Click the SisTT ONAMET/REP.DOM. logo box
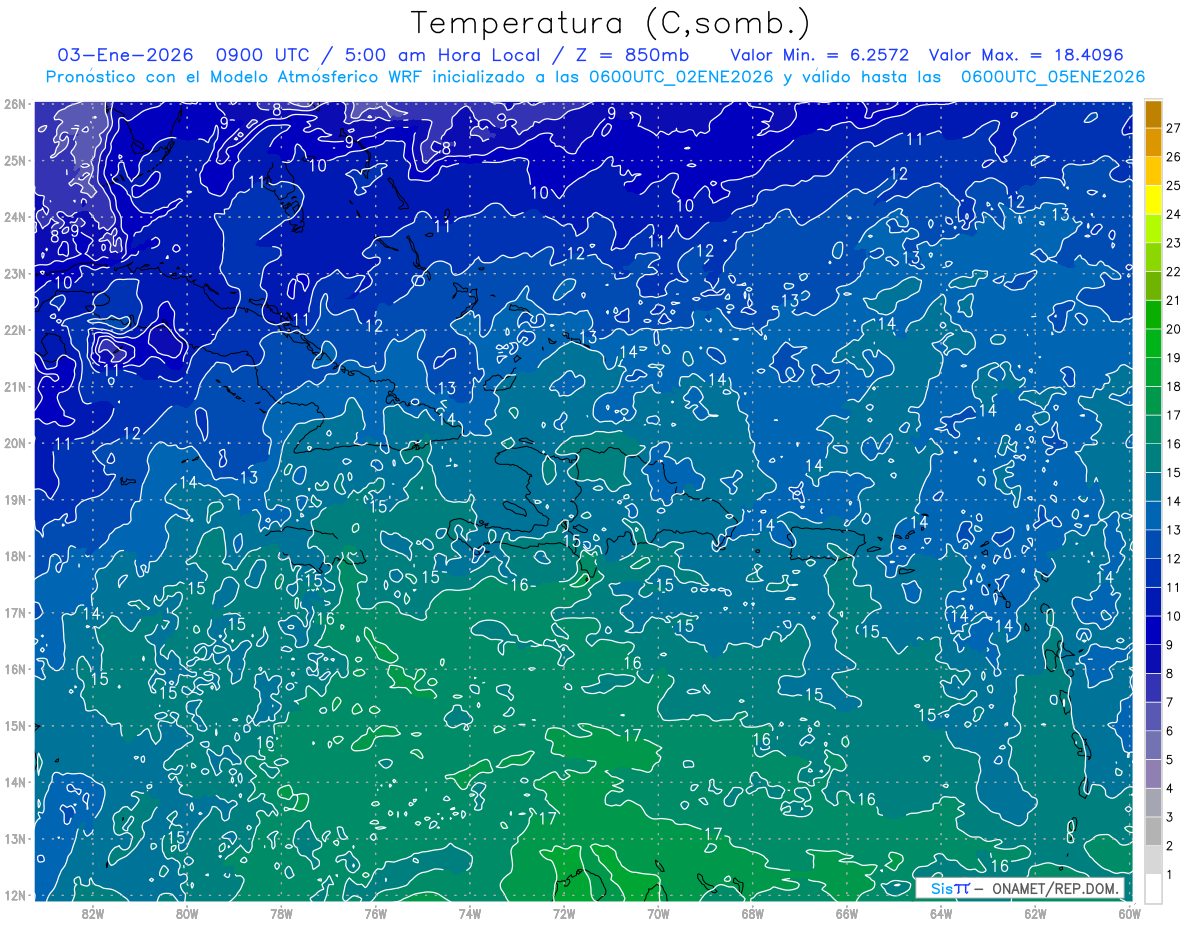The height and width of the screenshot is (927, 1200). pyautogui.click(x=1020, y=888)
